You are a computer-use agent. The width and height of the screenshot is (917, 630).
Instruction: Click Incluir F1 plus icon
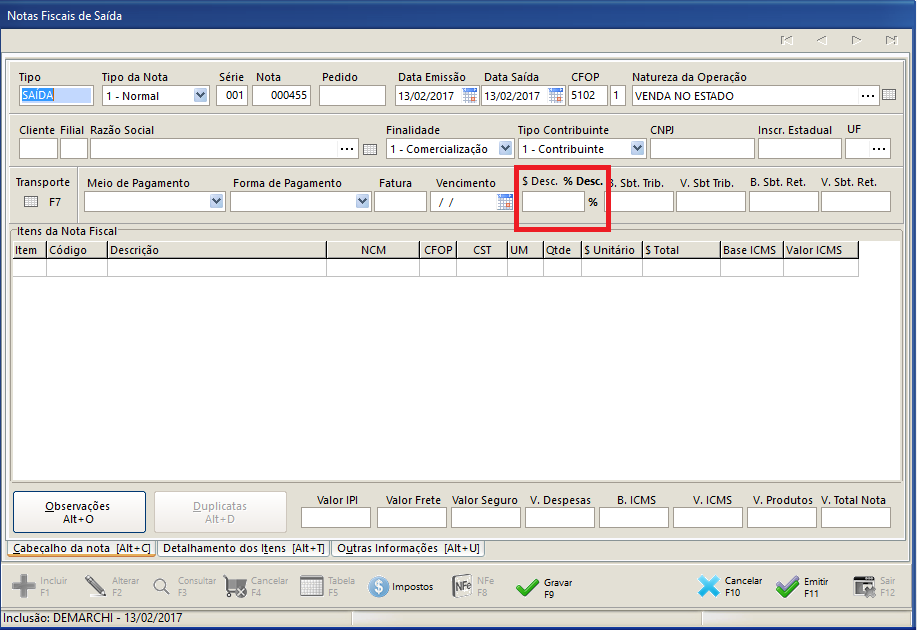24,586
